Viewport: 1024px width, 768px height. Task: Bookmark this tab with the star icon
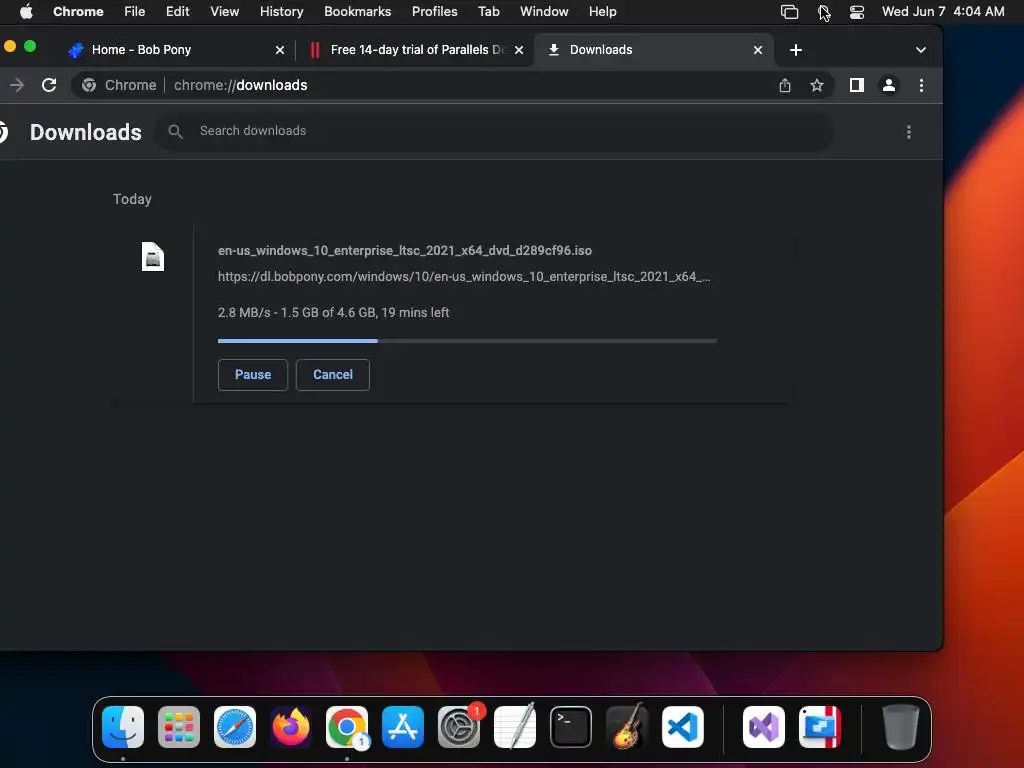point(816,85)
